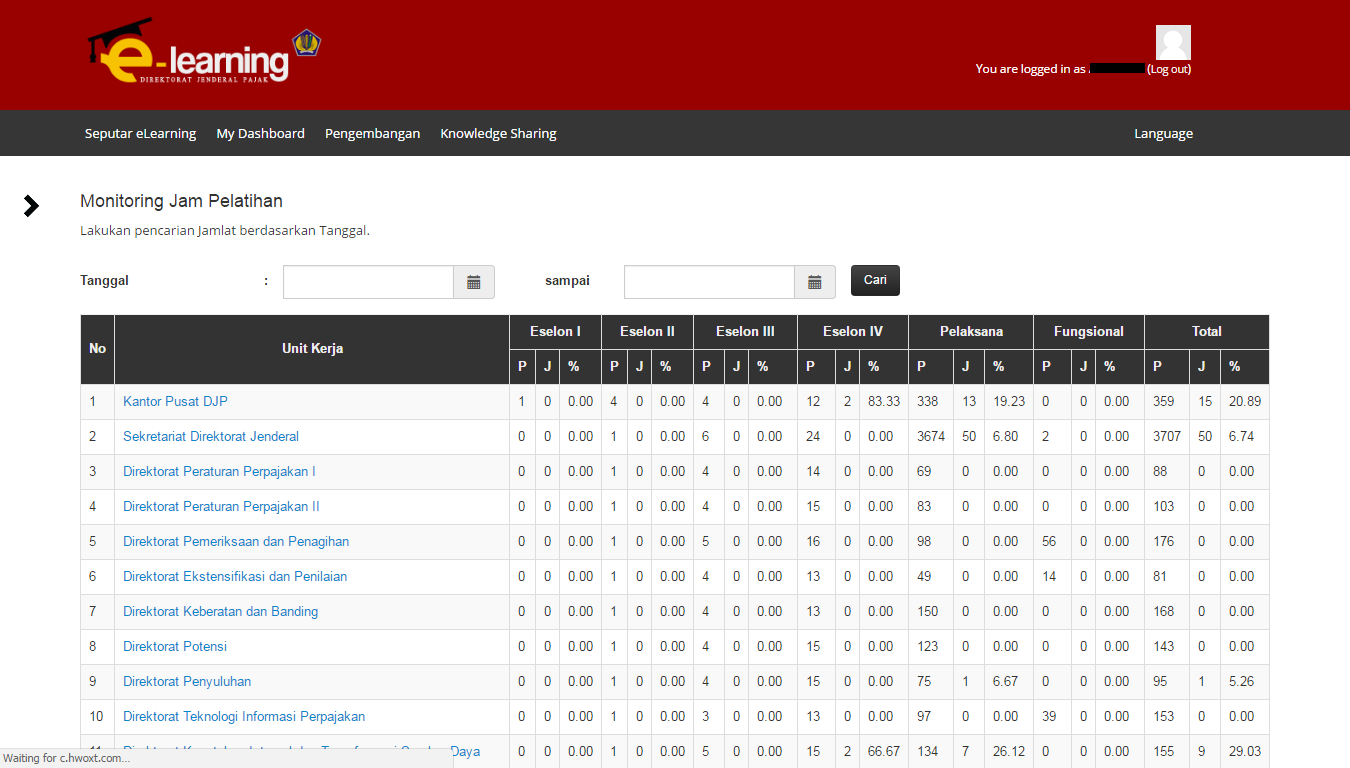Screen dimensions: 1350x768
Task: Open the Pengembangan menu
Action: (372, 133)
